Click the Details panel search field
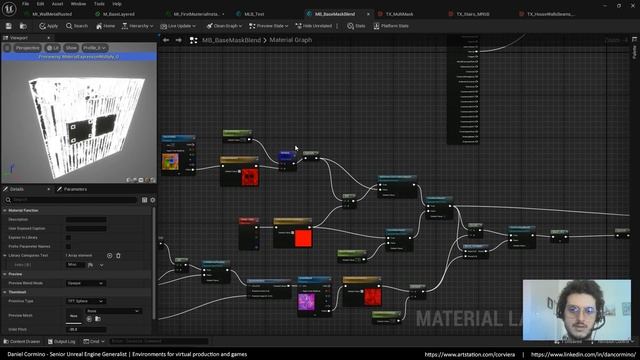 point(72,200)
